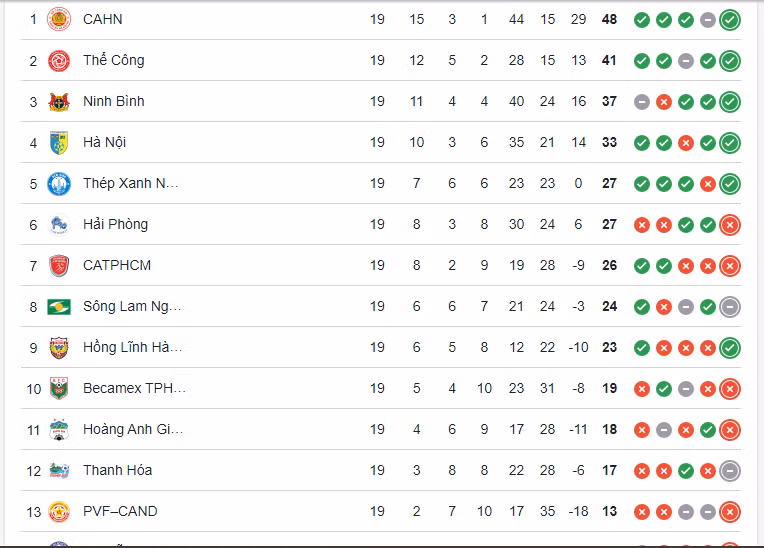Click the Thanh Hóa team logo
Screen dimensions: 764x548
pos(59,470)
